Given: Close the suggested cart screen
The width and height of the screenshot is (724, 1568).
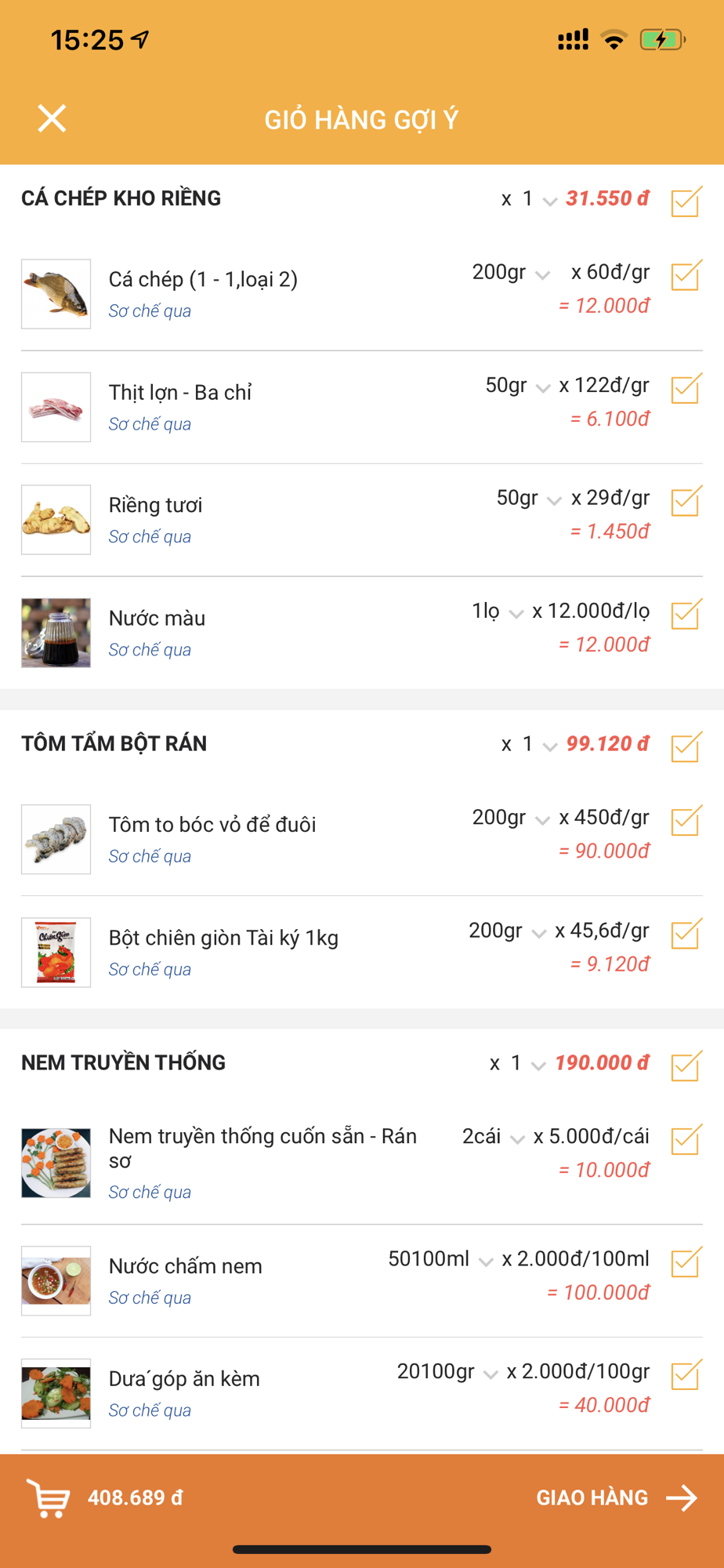Looking at the screenshot, I should click(x=52, y=119).
